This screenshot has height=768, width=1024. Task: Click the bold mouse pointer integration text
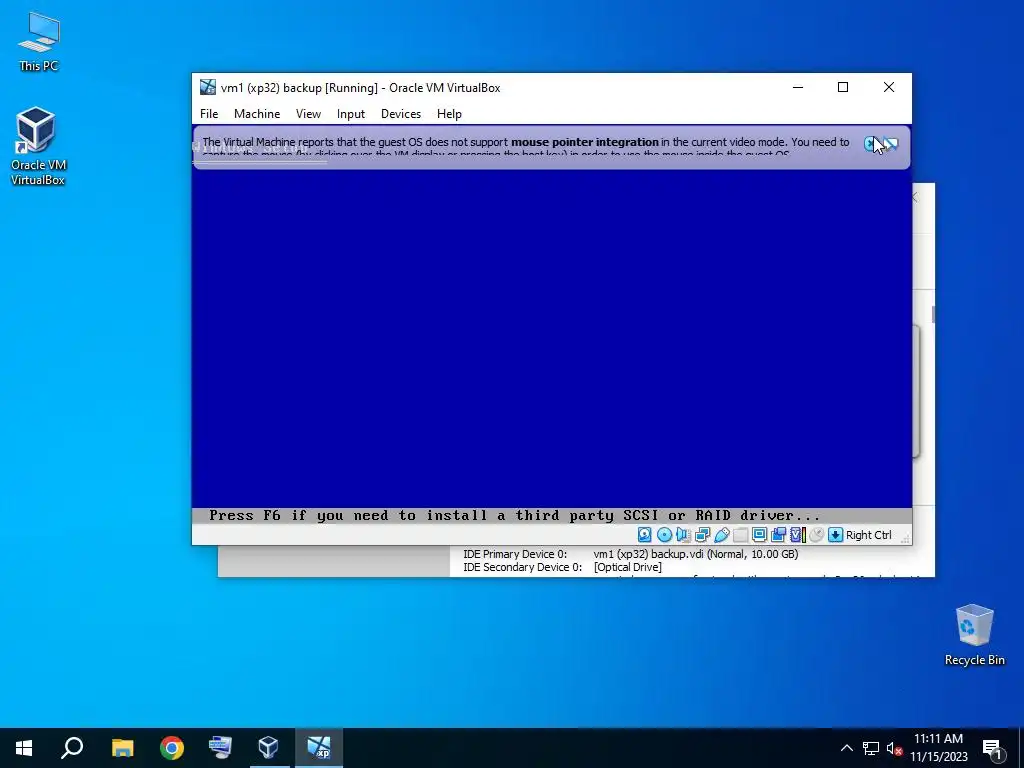[x=584, y=142]
